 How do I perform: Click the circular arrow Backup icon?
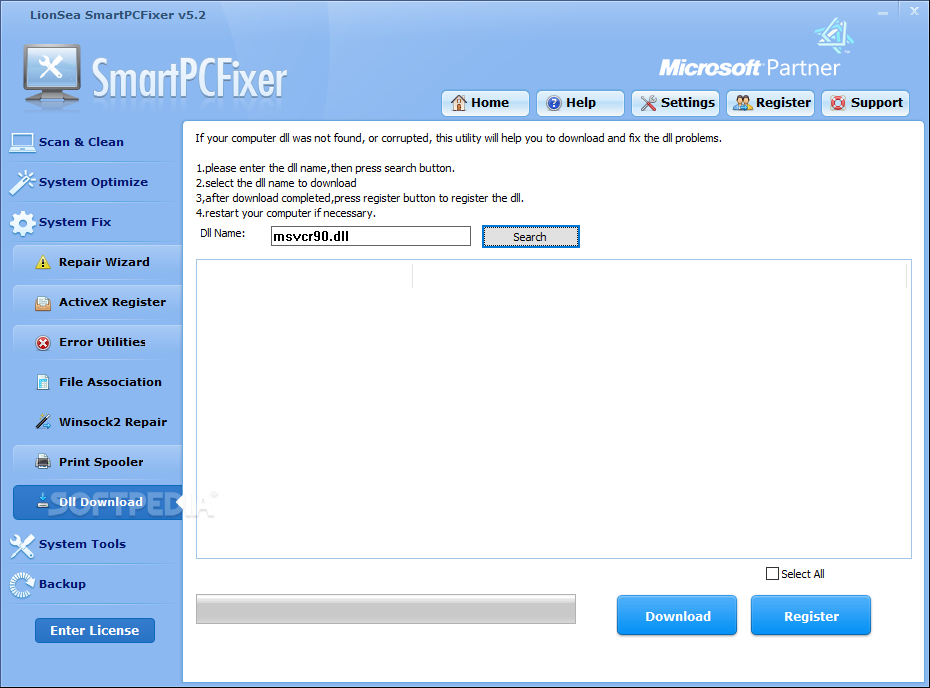[23, 585]
